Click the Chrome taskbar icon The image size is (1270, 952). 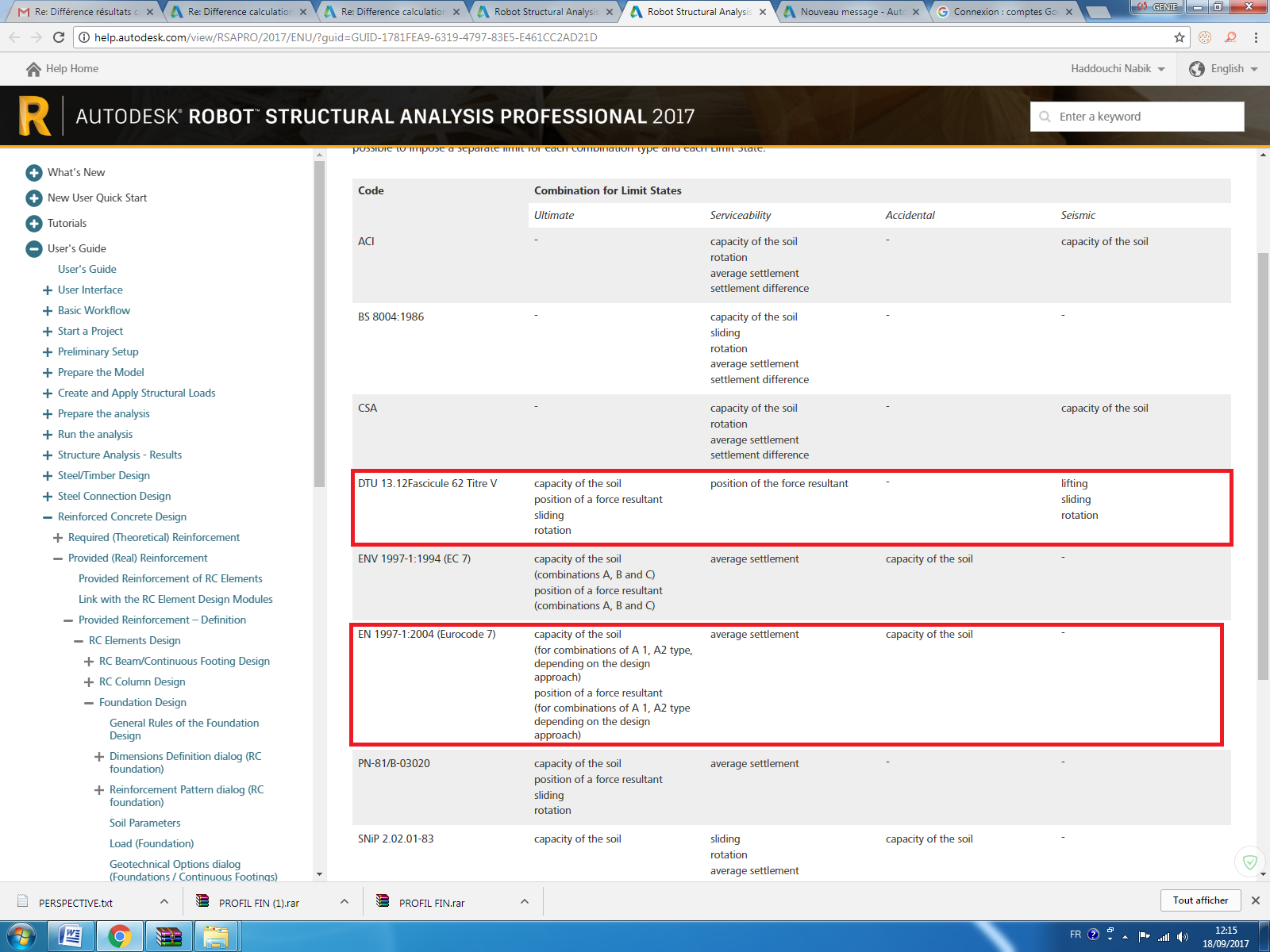(x=120, y=937)
